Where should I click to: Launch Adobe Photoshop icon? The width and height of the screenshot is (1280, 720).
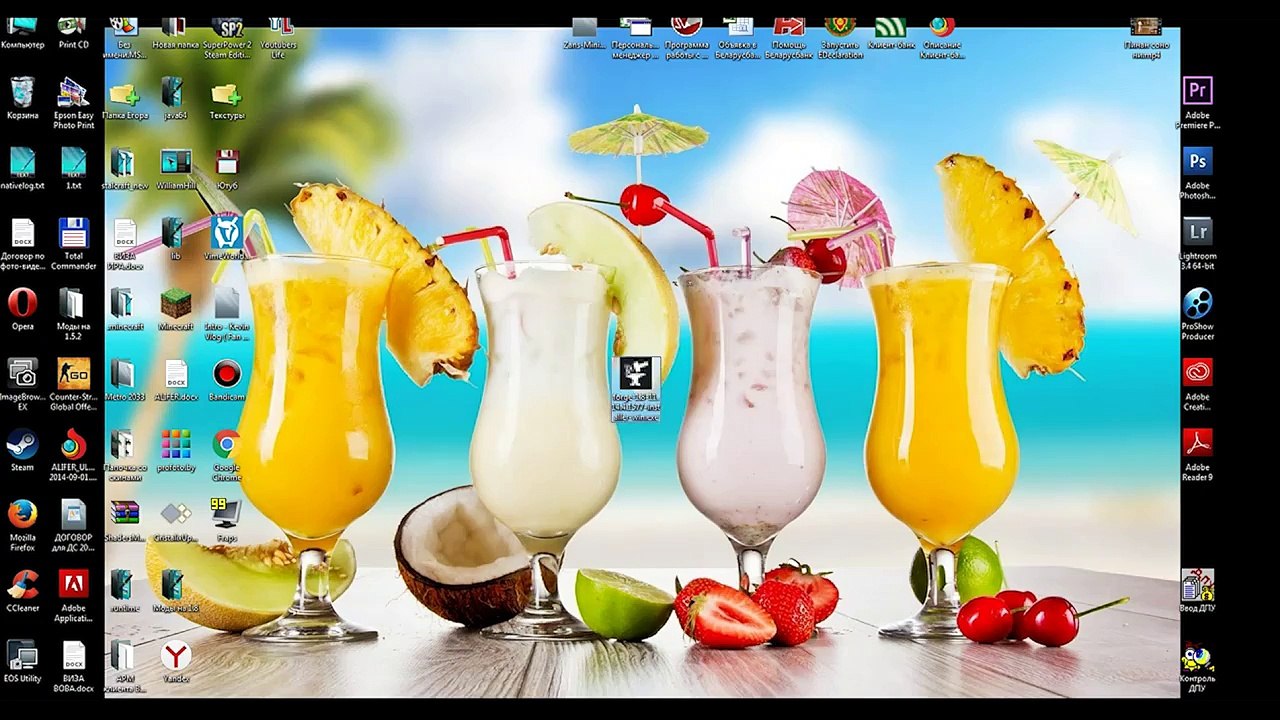tap(1197, 173)
